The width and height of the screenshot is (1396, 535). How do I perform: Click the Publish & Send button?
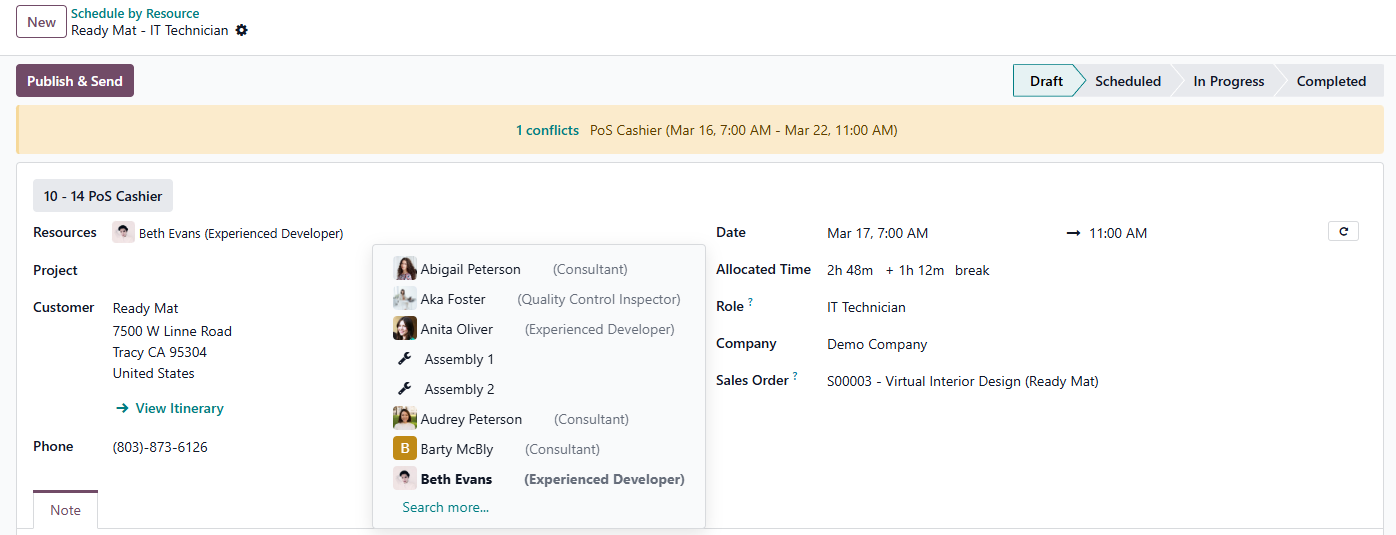click(75, 81)
